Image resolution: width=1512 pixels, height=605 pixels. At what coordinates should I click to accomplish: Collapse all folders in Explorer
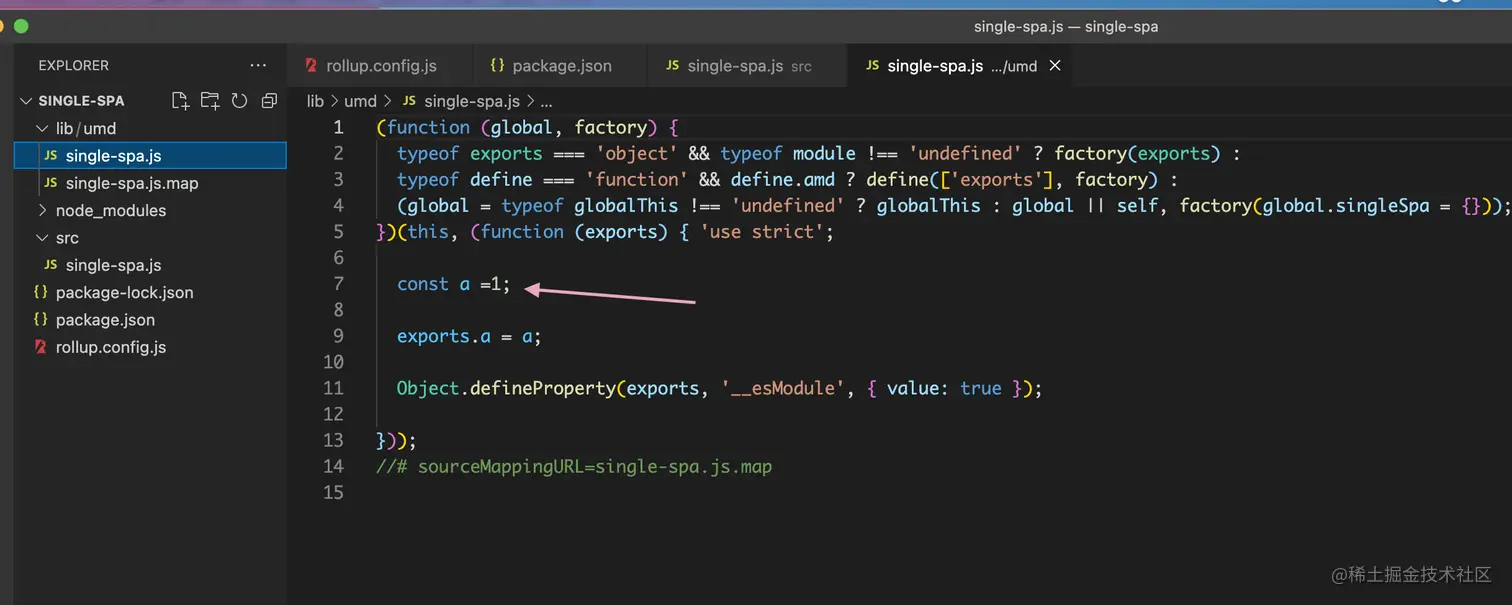[x=269, y=100]
